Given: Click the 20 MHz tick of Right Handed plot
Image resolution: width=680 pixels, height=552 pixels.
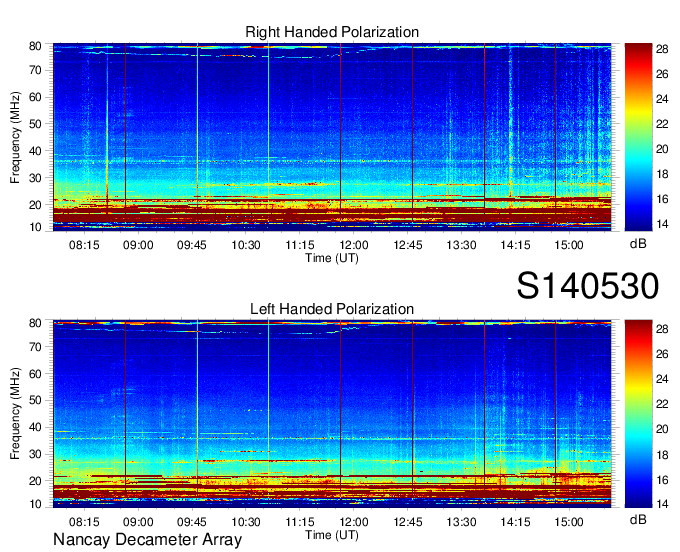Looking at the screenshot, I should (35, 205).
